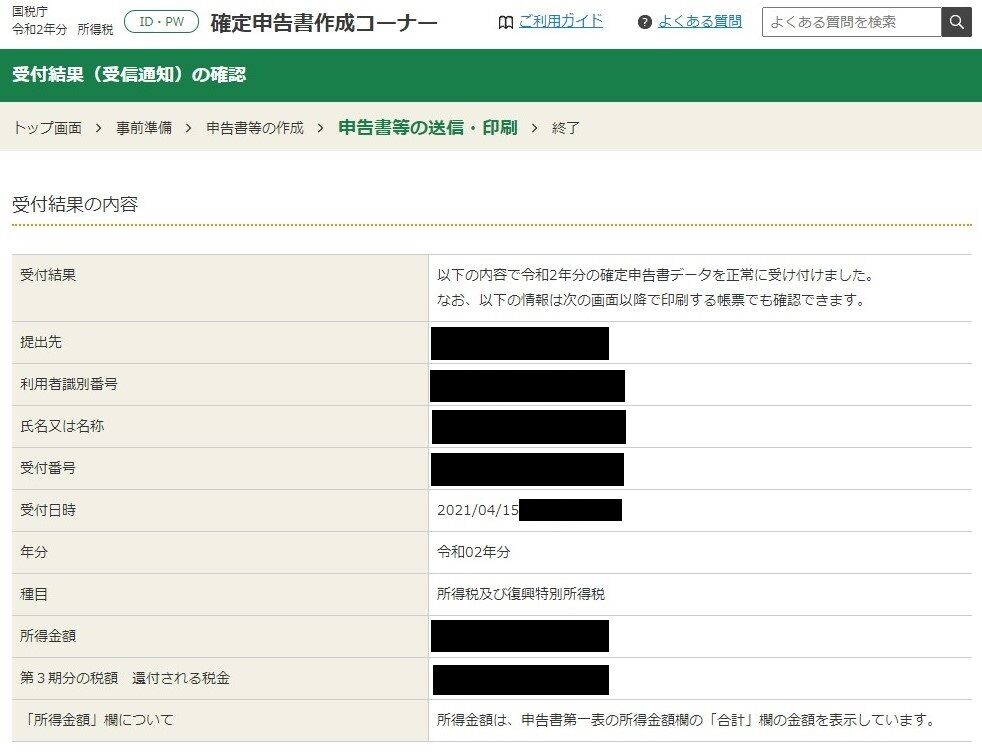The height and width of the screenshot is (752, 982).
Task: Click the 令和2年分 所得税 header label
Action: pos(63,29)
